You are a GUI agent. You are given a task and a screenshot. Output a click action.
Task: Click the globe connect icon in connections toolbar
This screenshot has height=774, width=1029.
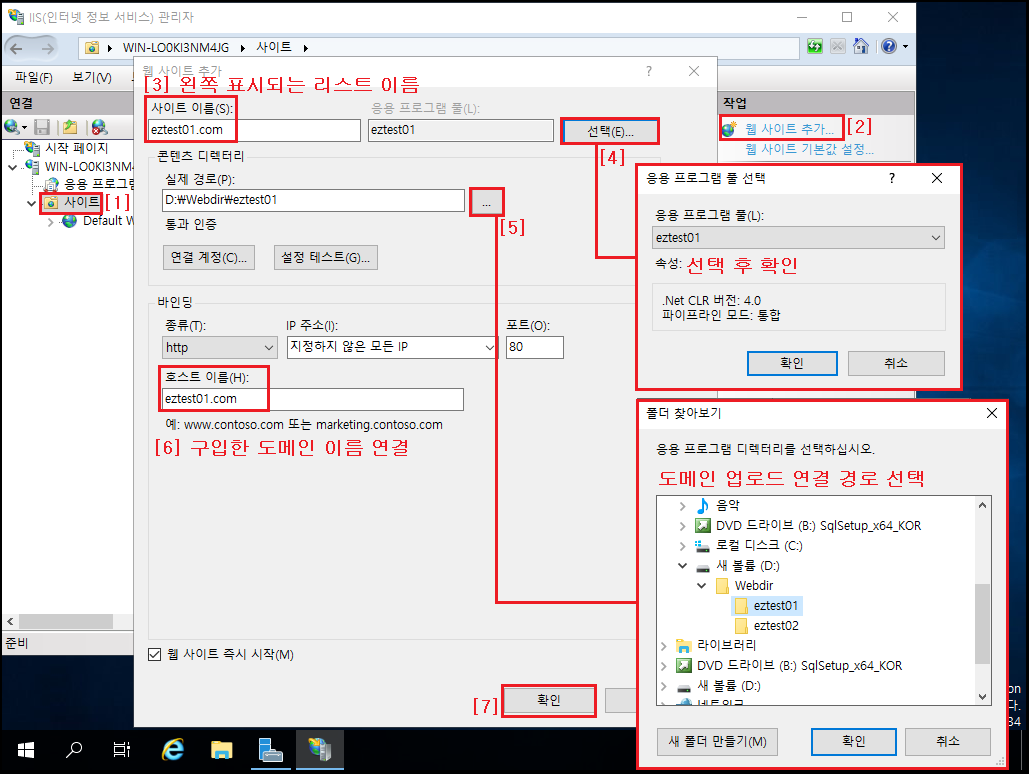[x=12, y=127]
